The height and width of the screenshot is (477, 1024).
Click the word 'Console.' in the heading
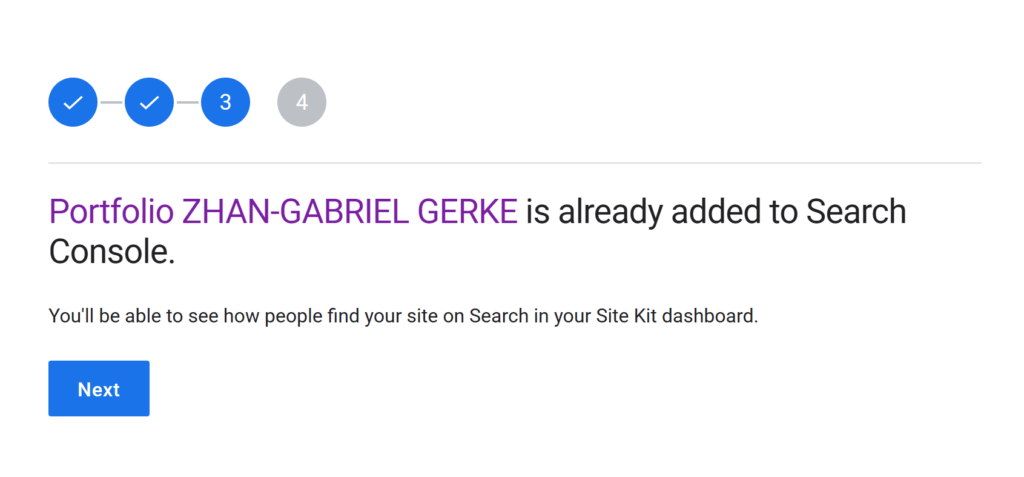(x=112, y=252)
